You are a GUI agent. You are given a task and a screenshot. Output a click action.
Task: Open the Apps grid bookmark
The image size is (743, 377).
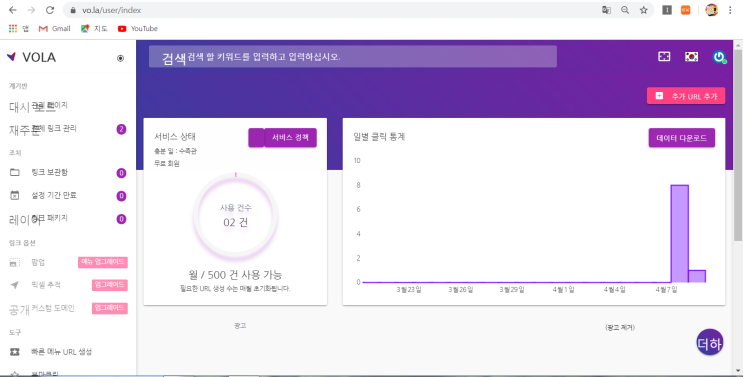(x=18, y=28)
